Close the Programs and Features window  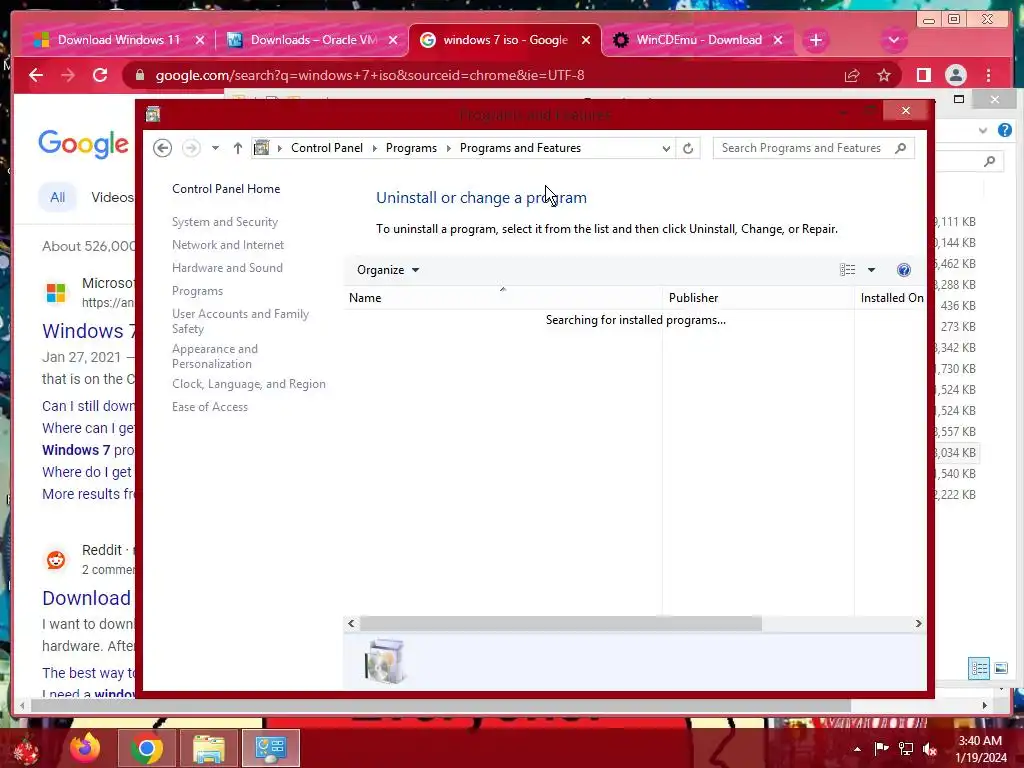click(905, 111)
